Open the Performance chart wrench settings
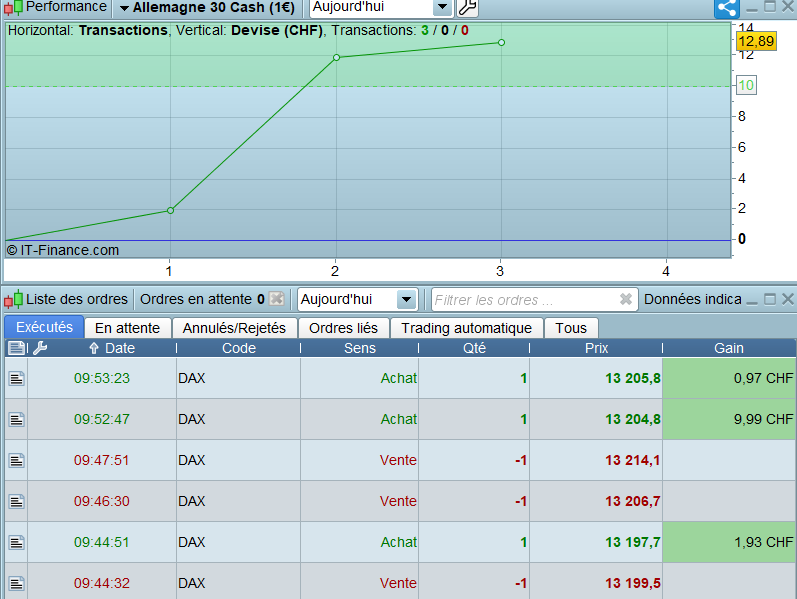 coord(467,7)
